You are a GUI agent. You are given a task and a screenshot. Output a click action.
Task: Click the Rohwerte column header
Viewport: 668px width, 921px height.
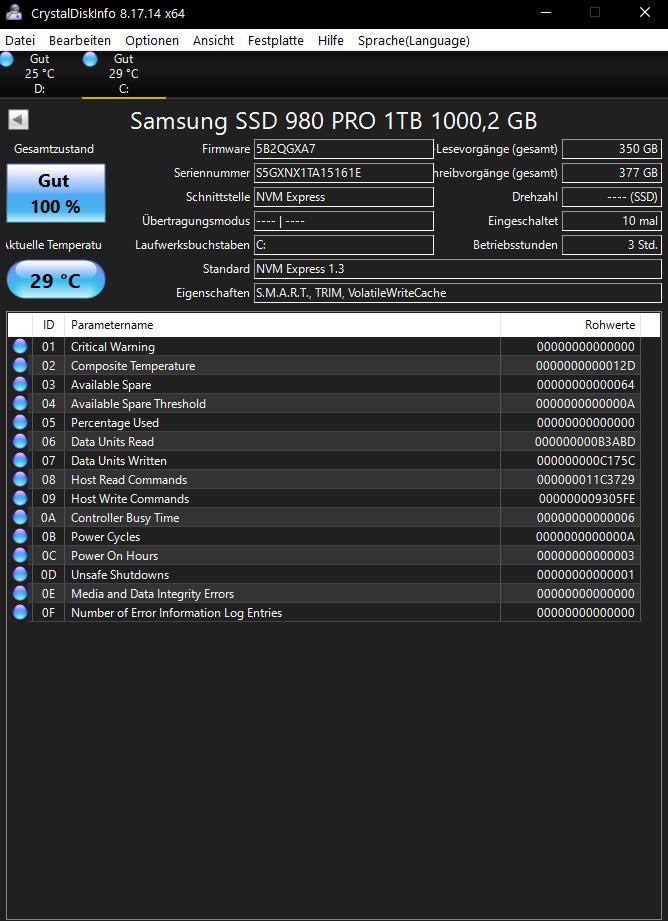570,325
